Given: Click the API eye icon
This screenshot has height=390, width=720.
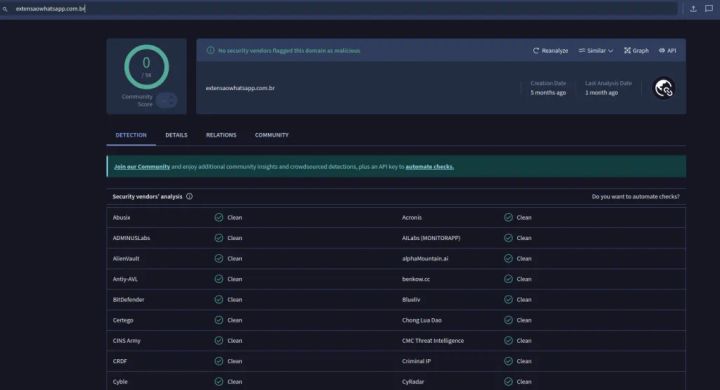Looking at the screenshot, I should point(662,51).
